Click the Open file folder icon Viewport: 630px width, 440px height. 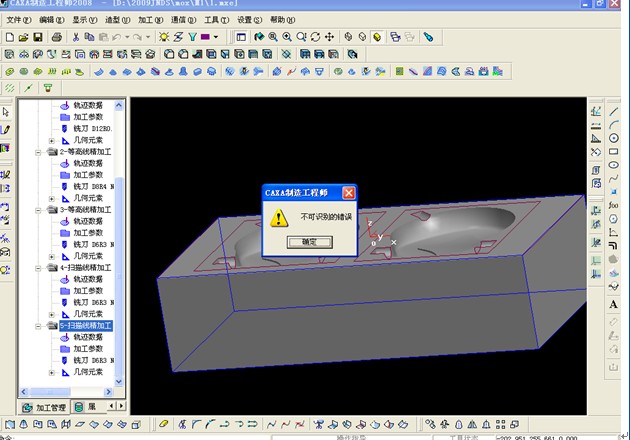pos(23,37)
